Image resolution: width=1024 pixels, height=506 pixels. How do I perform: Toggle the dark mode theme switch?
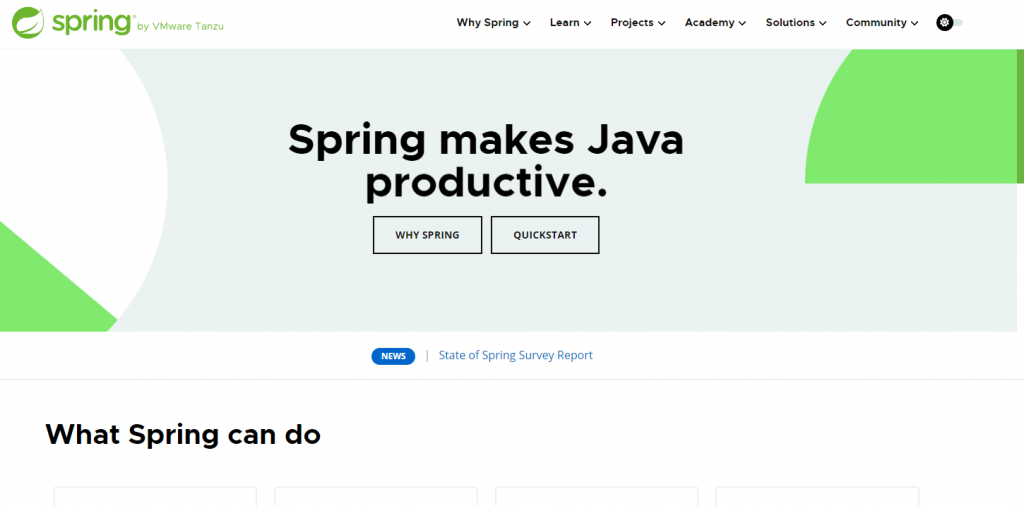(x=949, y=23)
